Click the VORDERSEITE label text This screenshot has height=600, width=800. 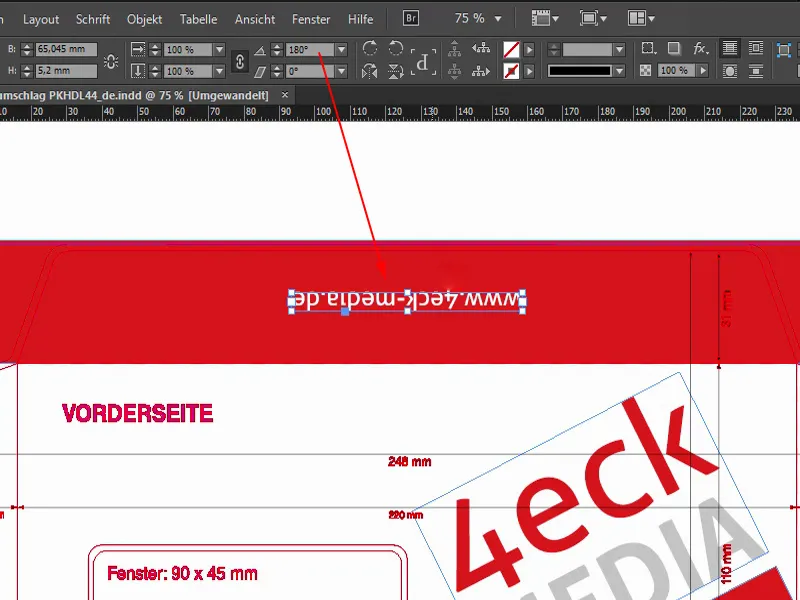click(x=137, y=413)
